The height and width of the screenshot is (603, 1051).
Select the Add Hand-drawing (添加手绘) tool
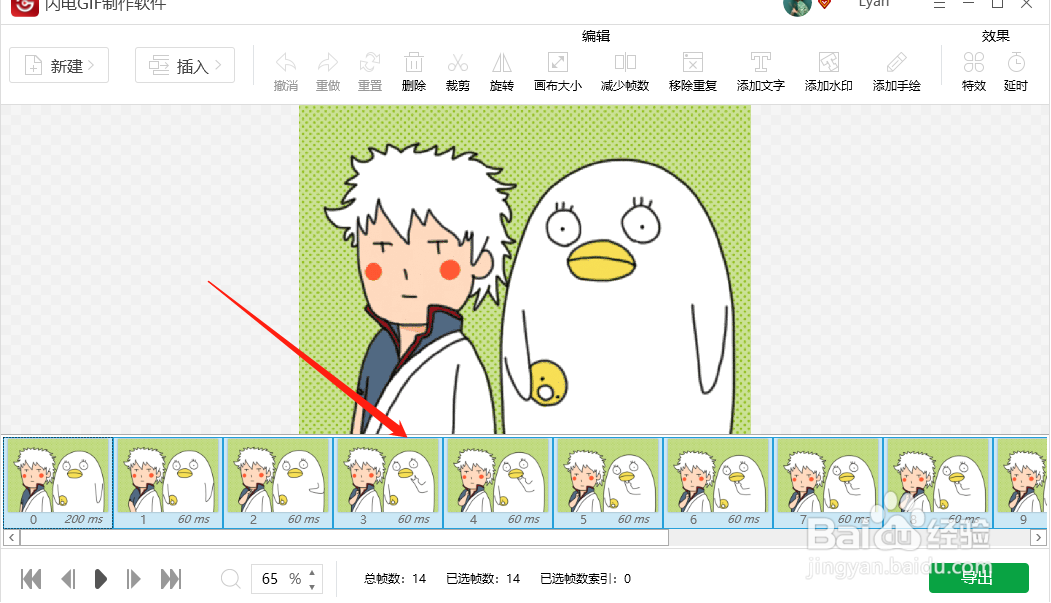coord(896,63)
